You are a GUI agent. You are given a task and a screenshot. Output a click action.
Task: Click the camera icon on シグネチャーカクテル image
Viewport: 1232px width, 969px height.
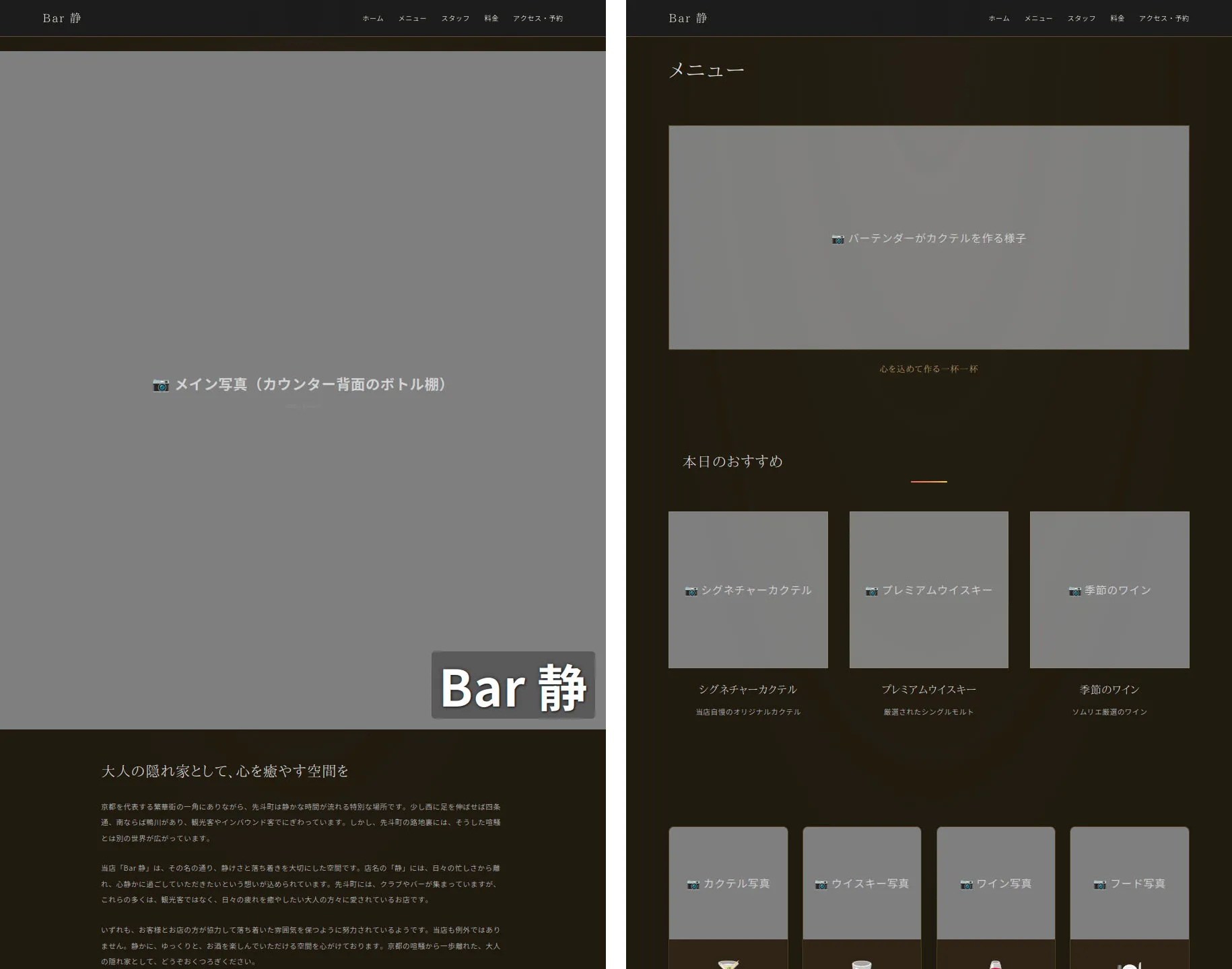tap(691, 591)
